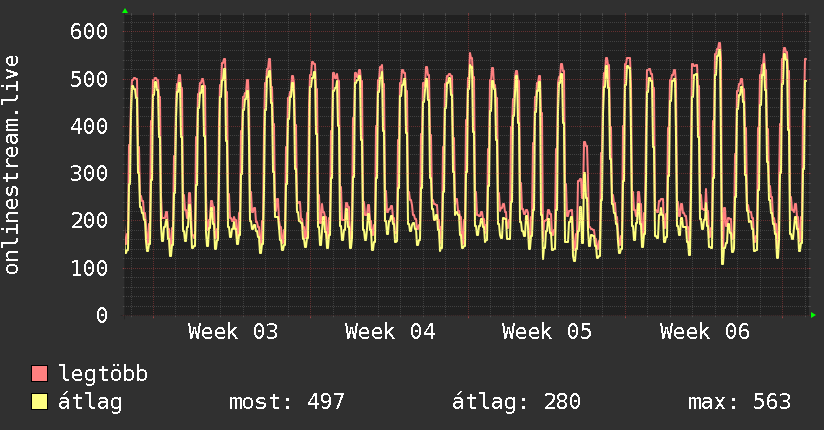Click the 300 y-axis tick label
This screenshot has height=430, width=824.
tap(89, 173)
